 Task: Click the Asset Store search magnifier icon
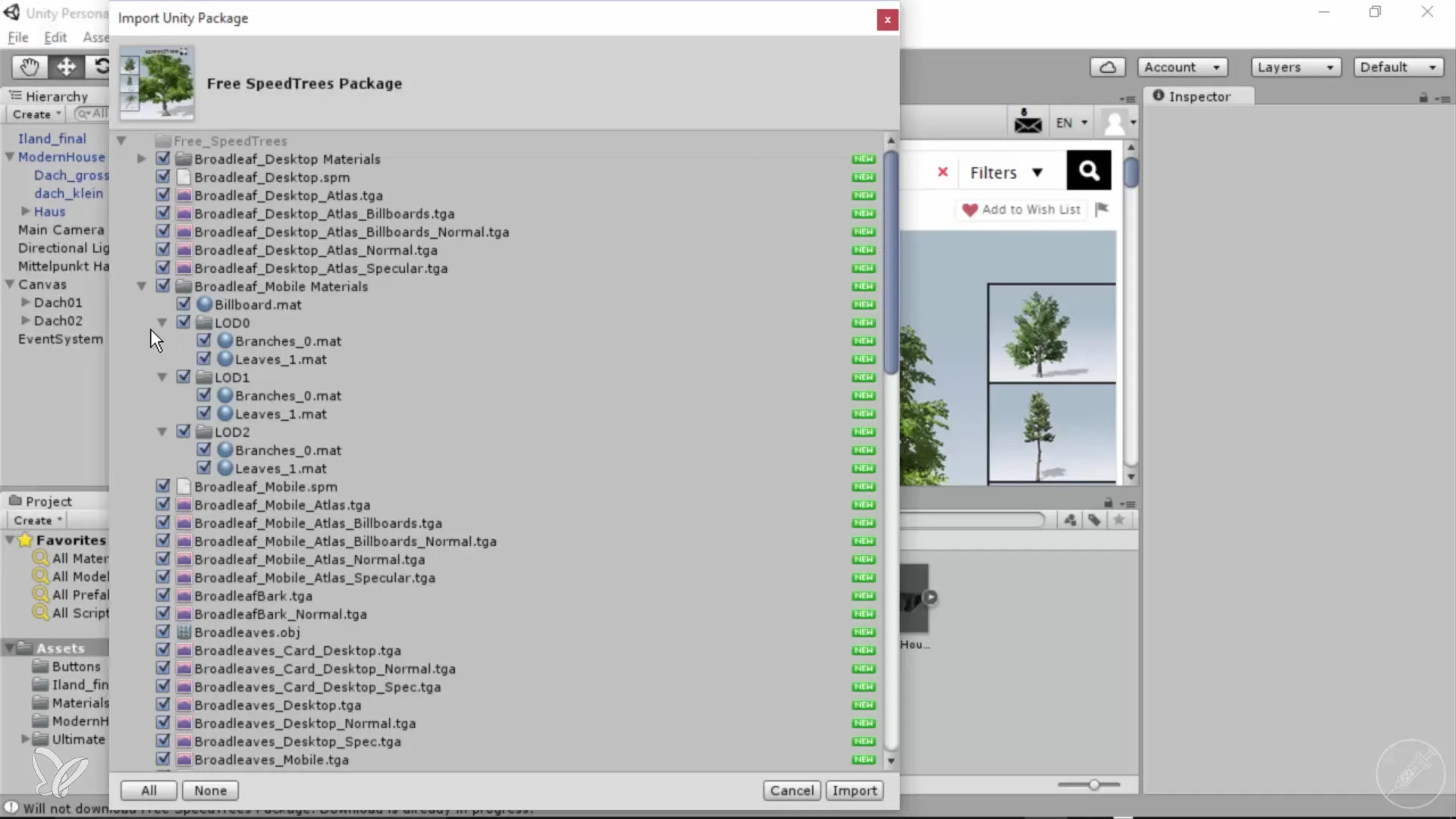1088,170
